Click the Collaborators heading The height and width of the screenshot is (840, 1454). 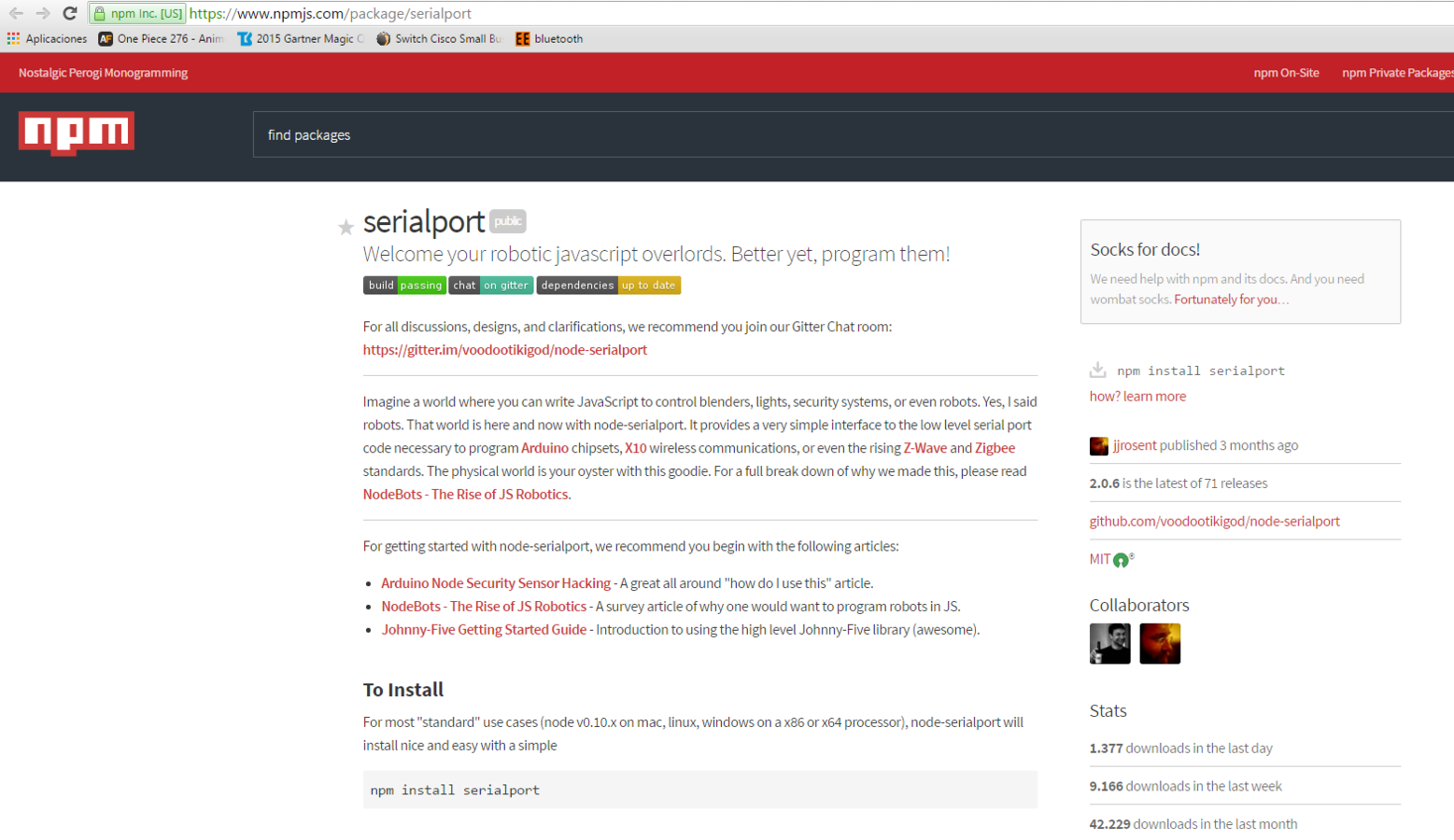click(1139, 606)
